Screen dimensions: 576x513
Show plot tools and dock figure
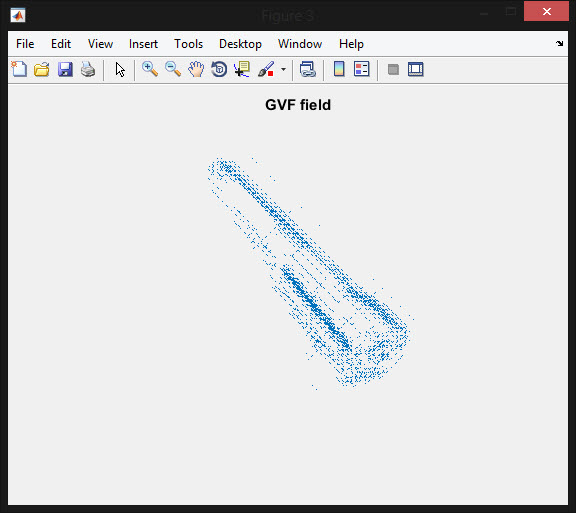click(415, 69)
